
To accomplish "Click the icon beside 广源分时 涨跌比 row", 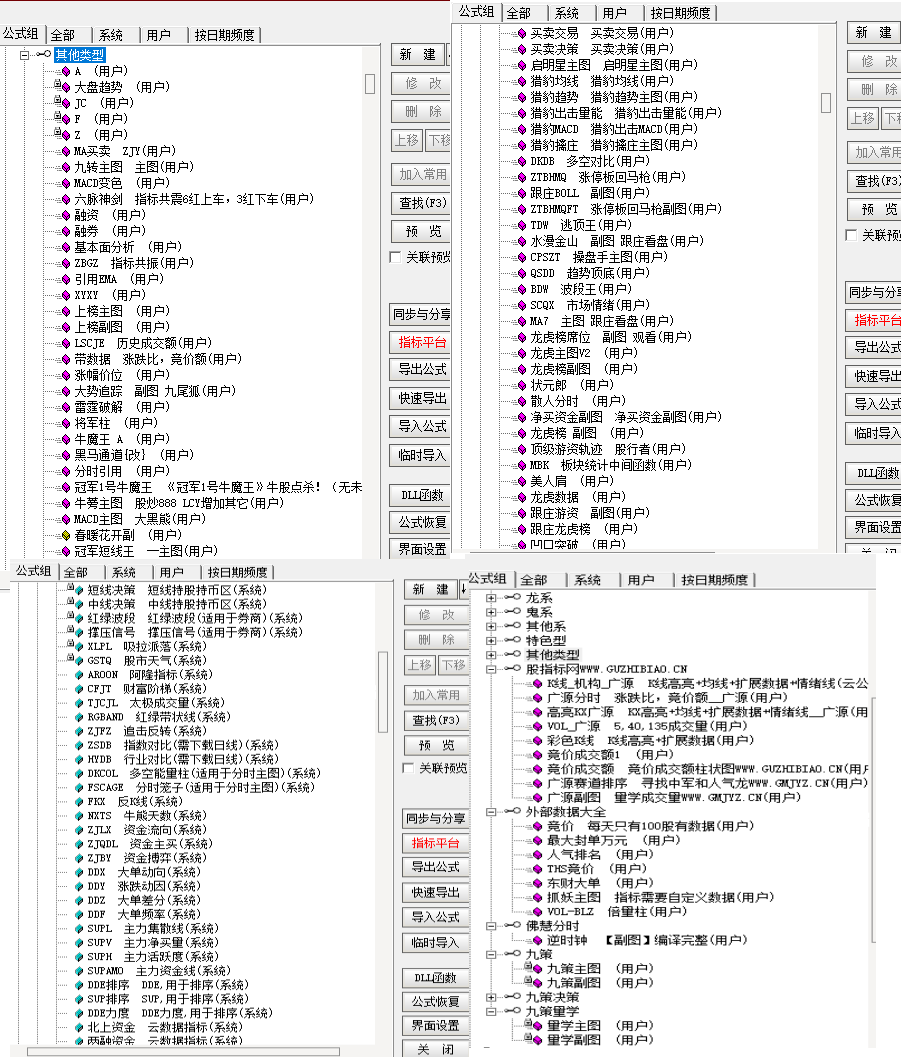I will click(x=537, y=698).
